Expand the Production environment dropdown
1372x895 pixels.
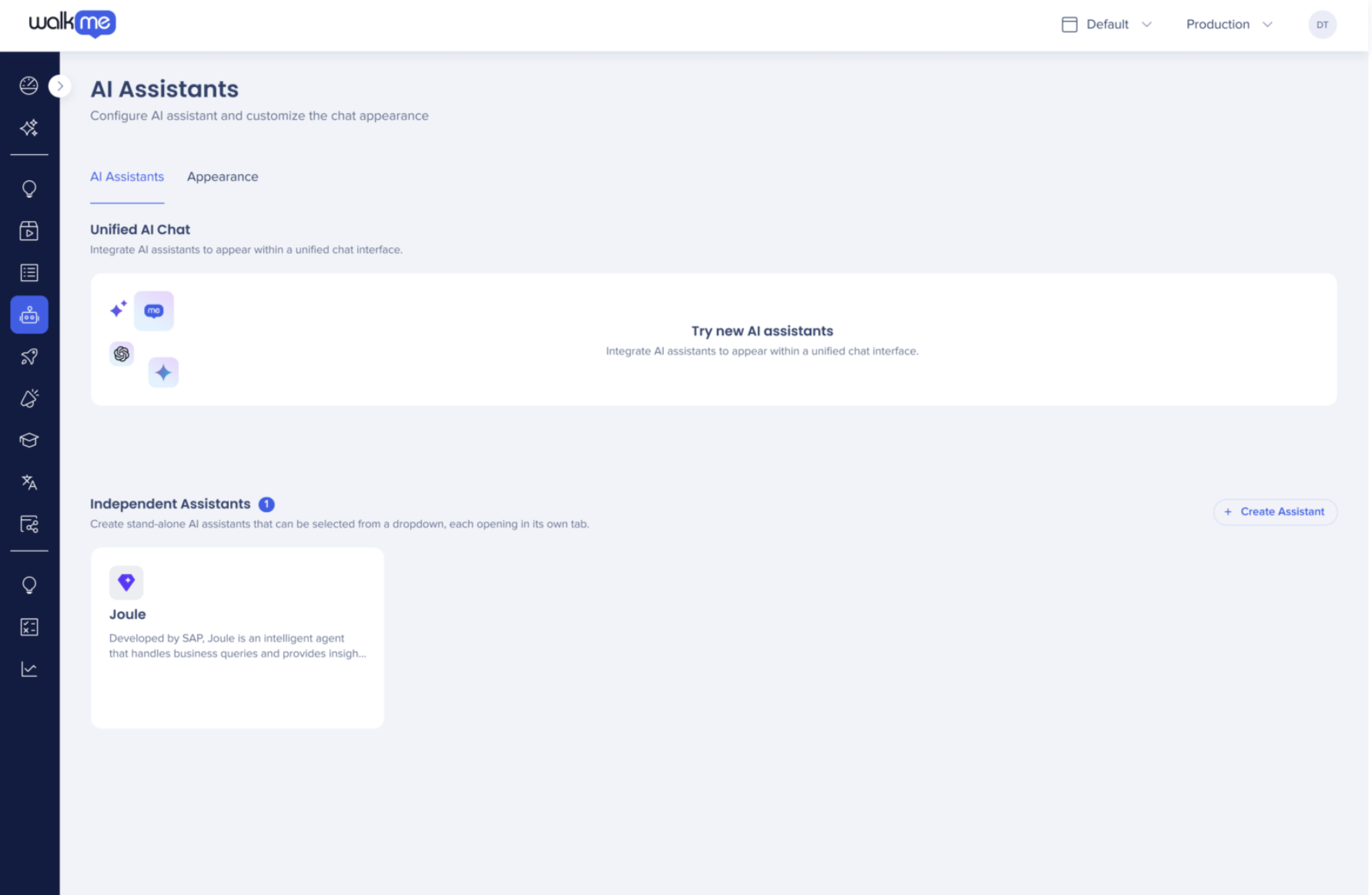(x=1229, y=25)
